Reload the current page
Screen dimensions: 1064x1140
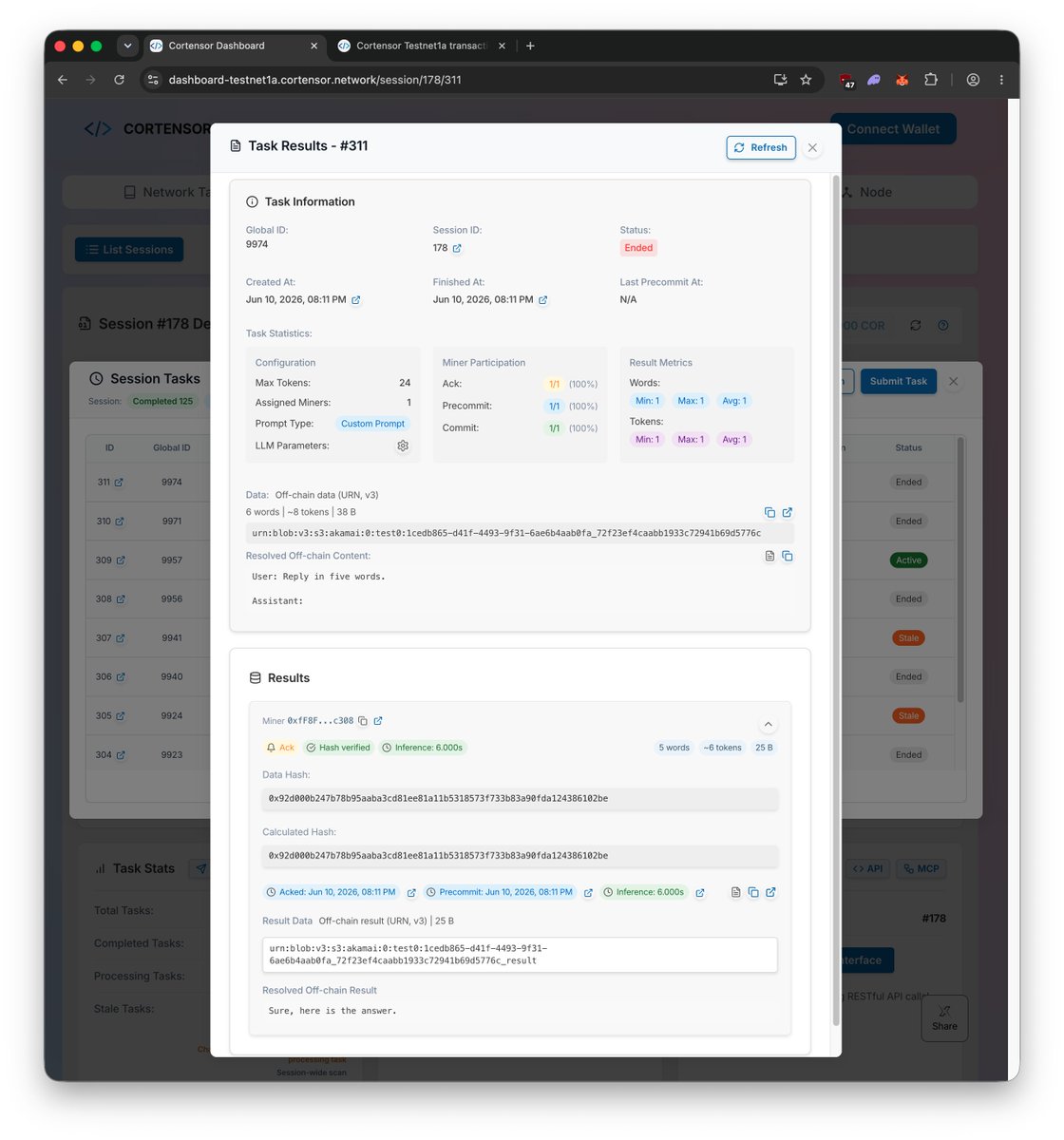click(120, 80)
